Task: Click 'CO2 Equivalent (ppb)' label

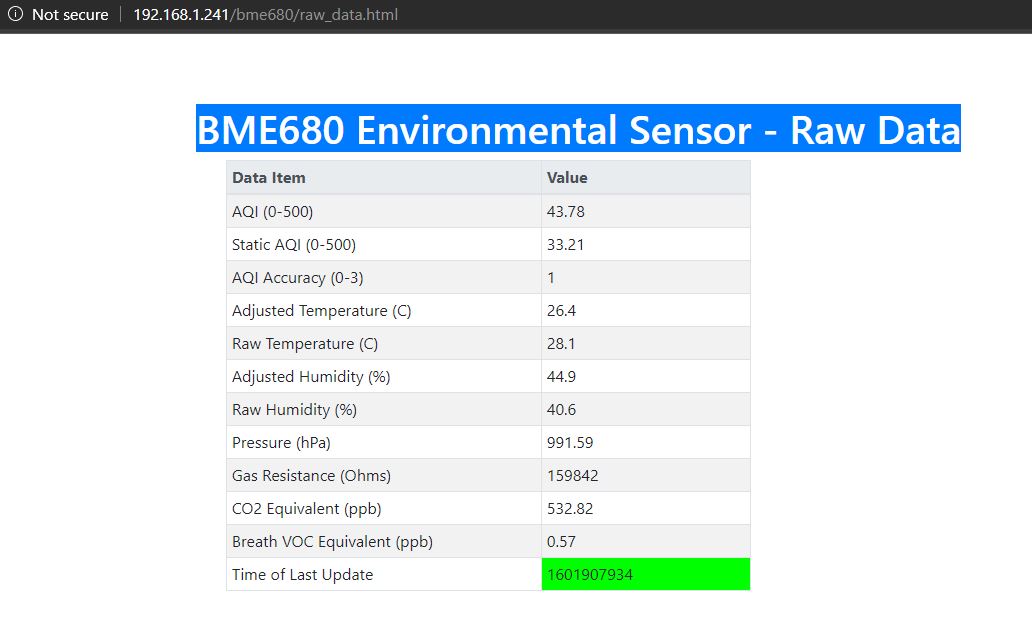Action: pyautogui.click(x=306, y=509)
